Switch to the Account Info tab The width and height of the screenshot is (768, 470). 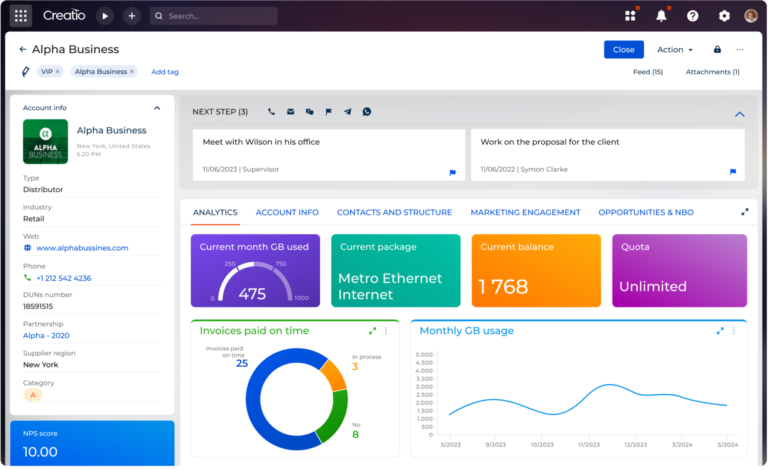287,212
